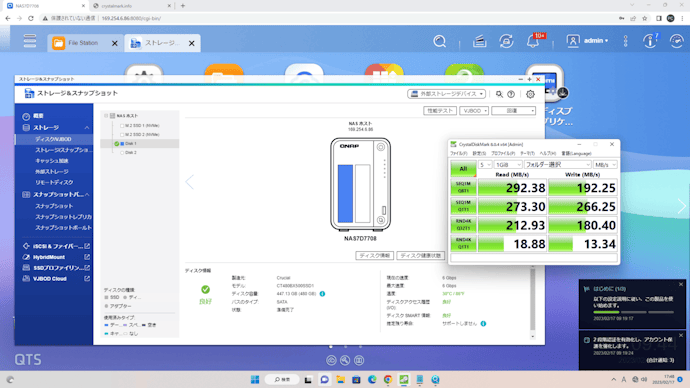This screenshot has height=388, width=690.
Task: Open File Explorer on the taskbar
Action: coord(340,380)
